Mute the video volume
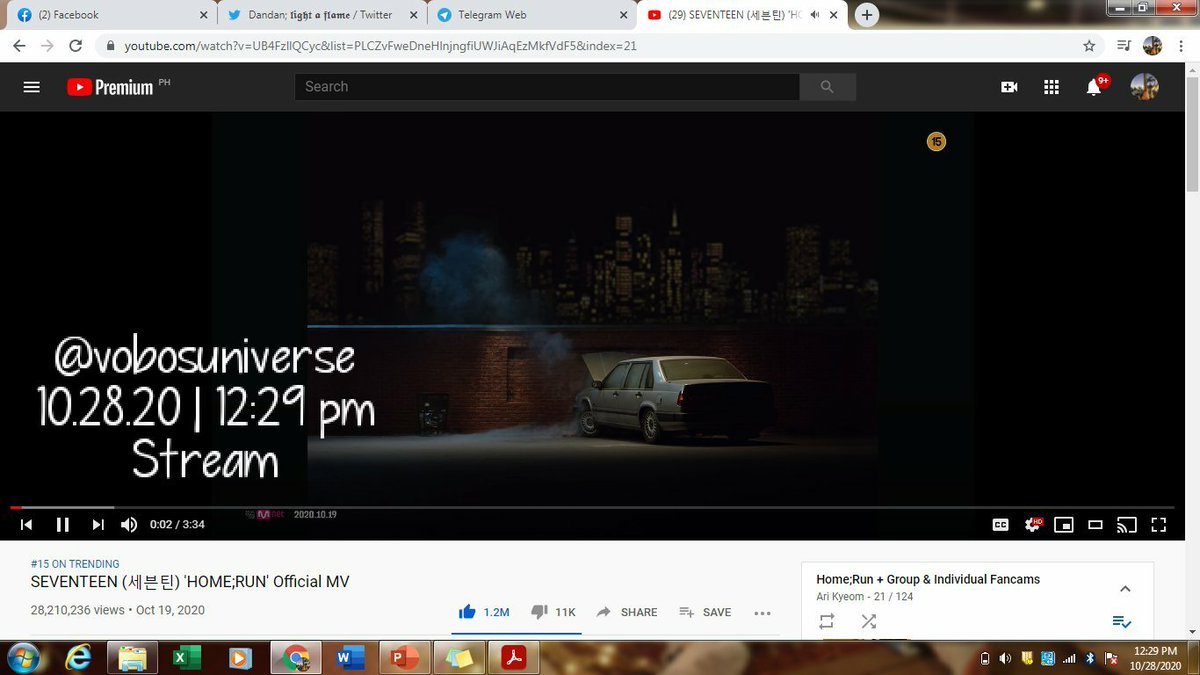 click(129, 524)
